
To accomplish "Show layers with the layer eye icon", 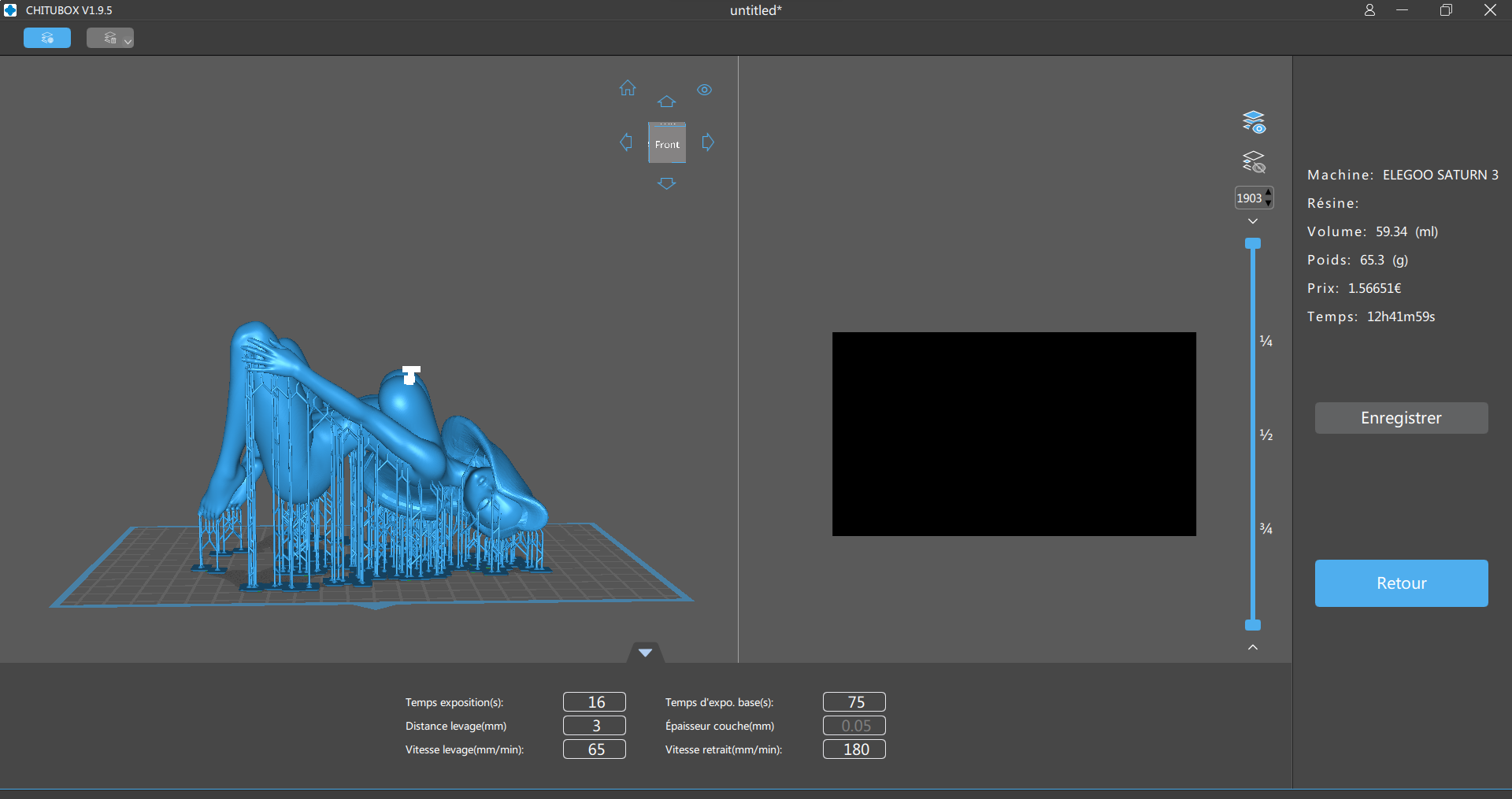I will point(1254,122).
